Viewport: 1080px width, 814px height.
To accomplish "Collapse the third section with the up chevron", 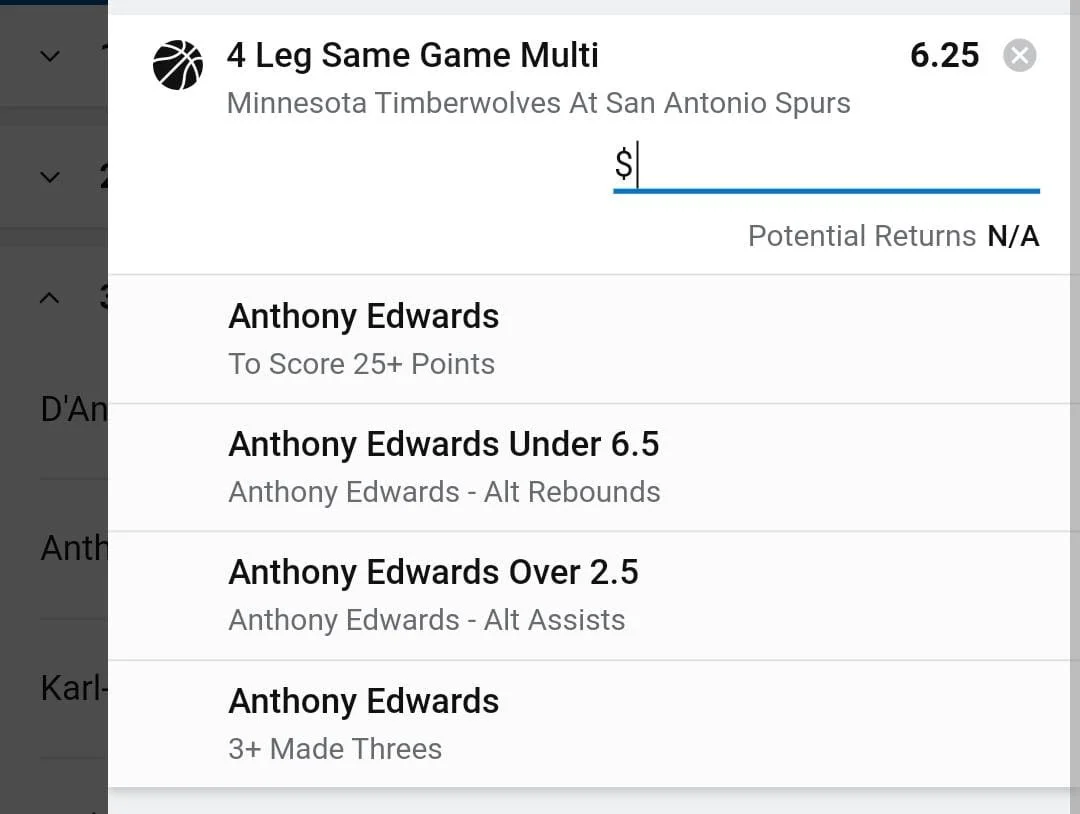I will coord(50,298).
